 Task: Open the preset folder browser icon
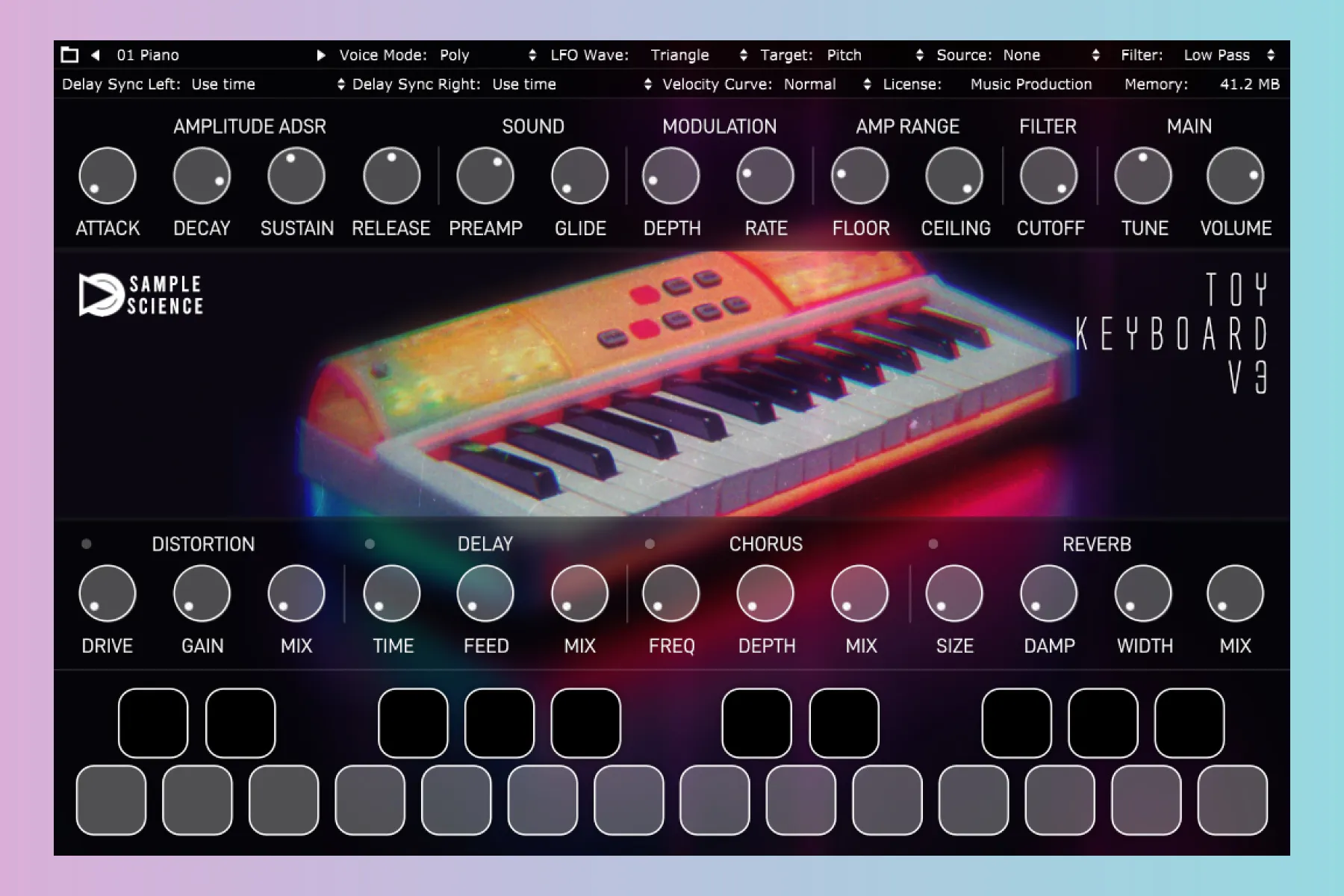coord(69,55)
